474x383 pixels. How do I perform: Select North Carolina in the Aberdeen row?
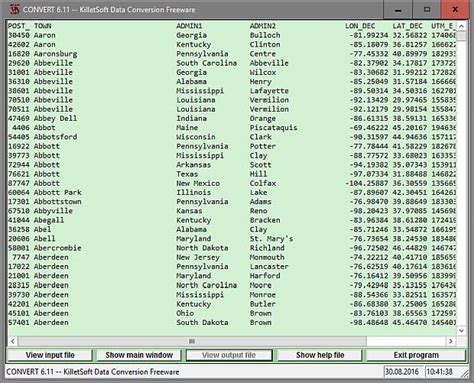point(207,285)
